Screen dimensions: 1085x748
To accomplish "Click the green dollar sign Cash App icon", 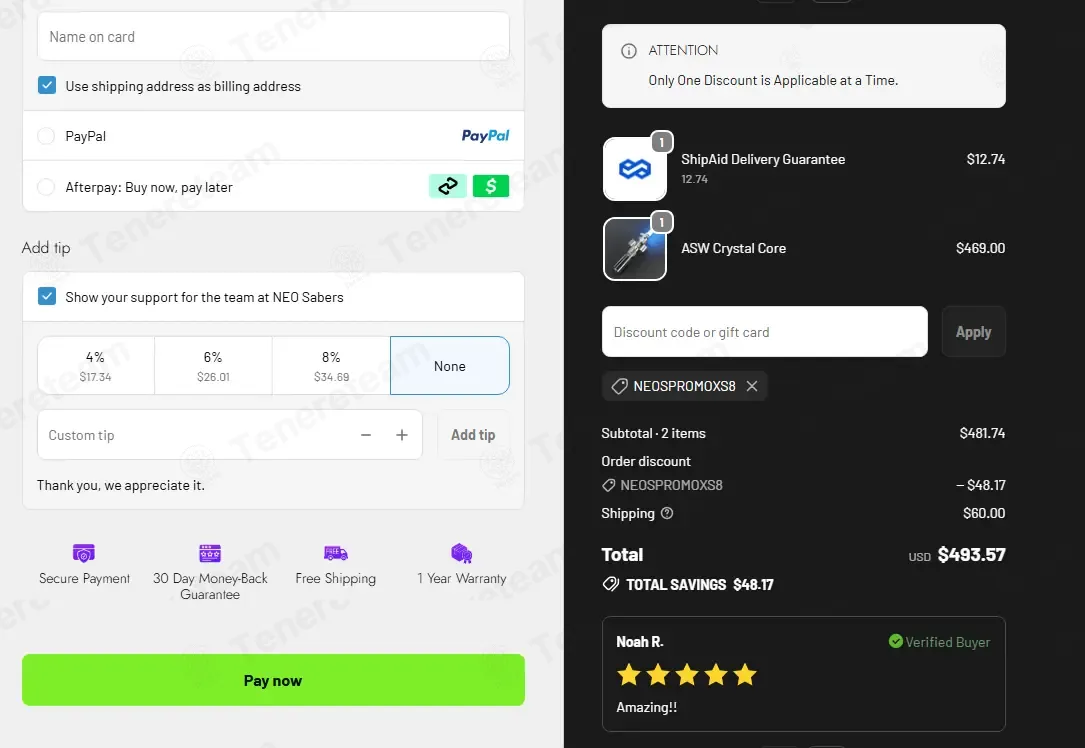I will pyautogui.click(x=491, y=186).
